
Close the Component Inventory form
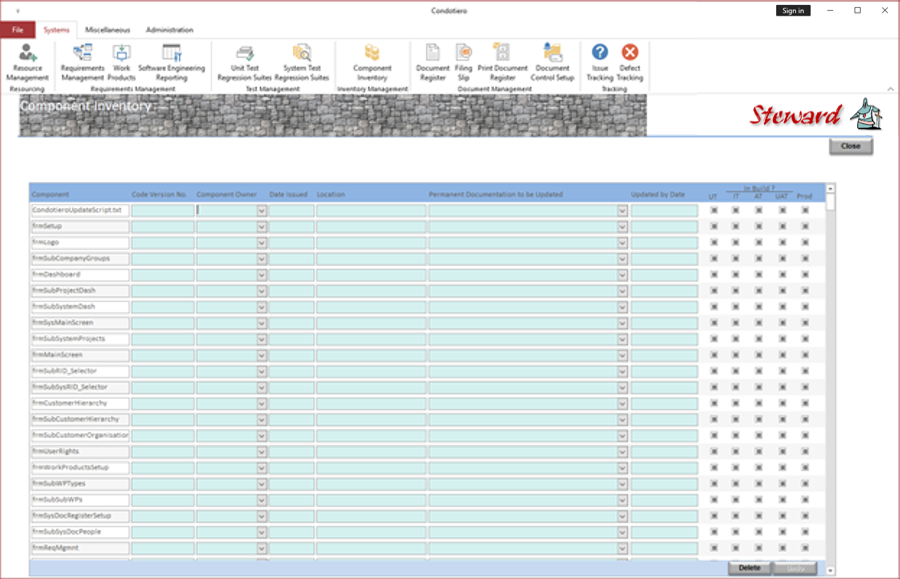(x=851, y=146)
